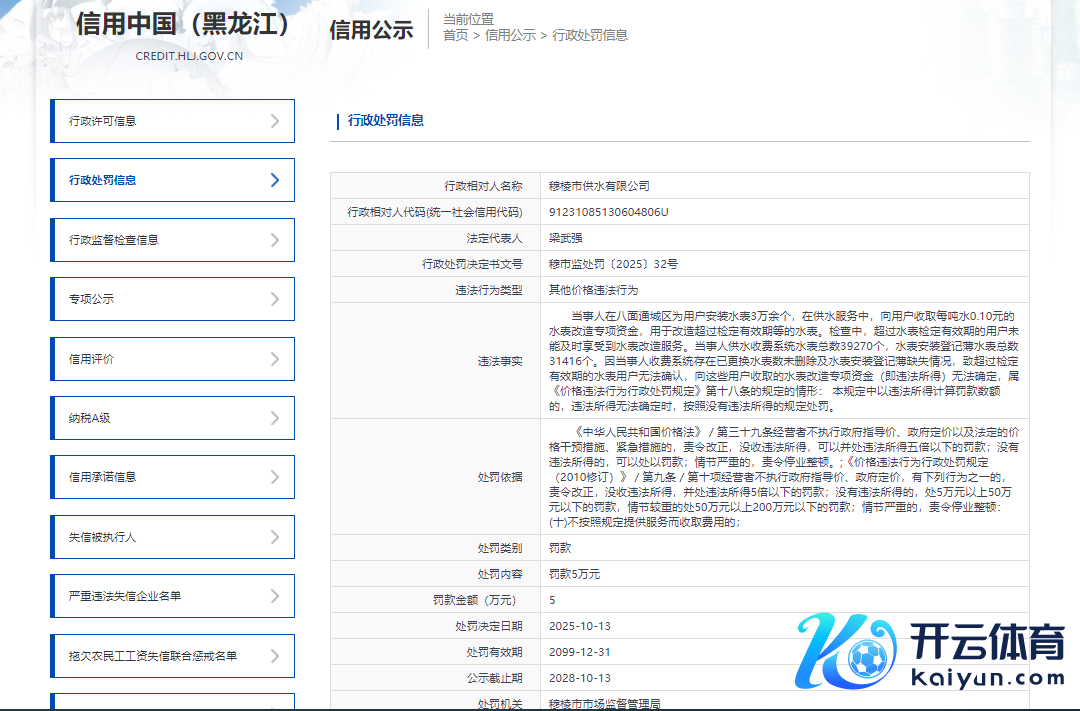This screenshot has width=1080, height=711.
Task: Select 拖欠农民工工资失信联合惩戒名单 sidebar item
Action: tap(153, 656)
